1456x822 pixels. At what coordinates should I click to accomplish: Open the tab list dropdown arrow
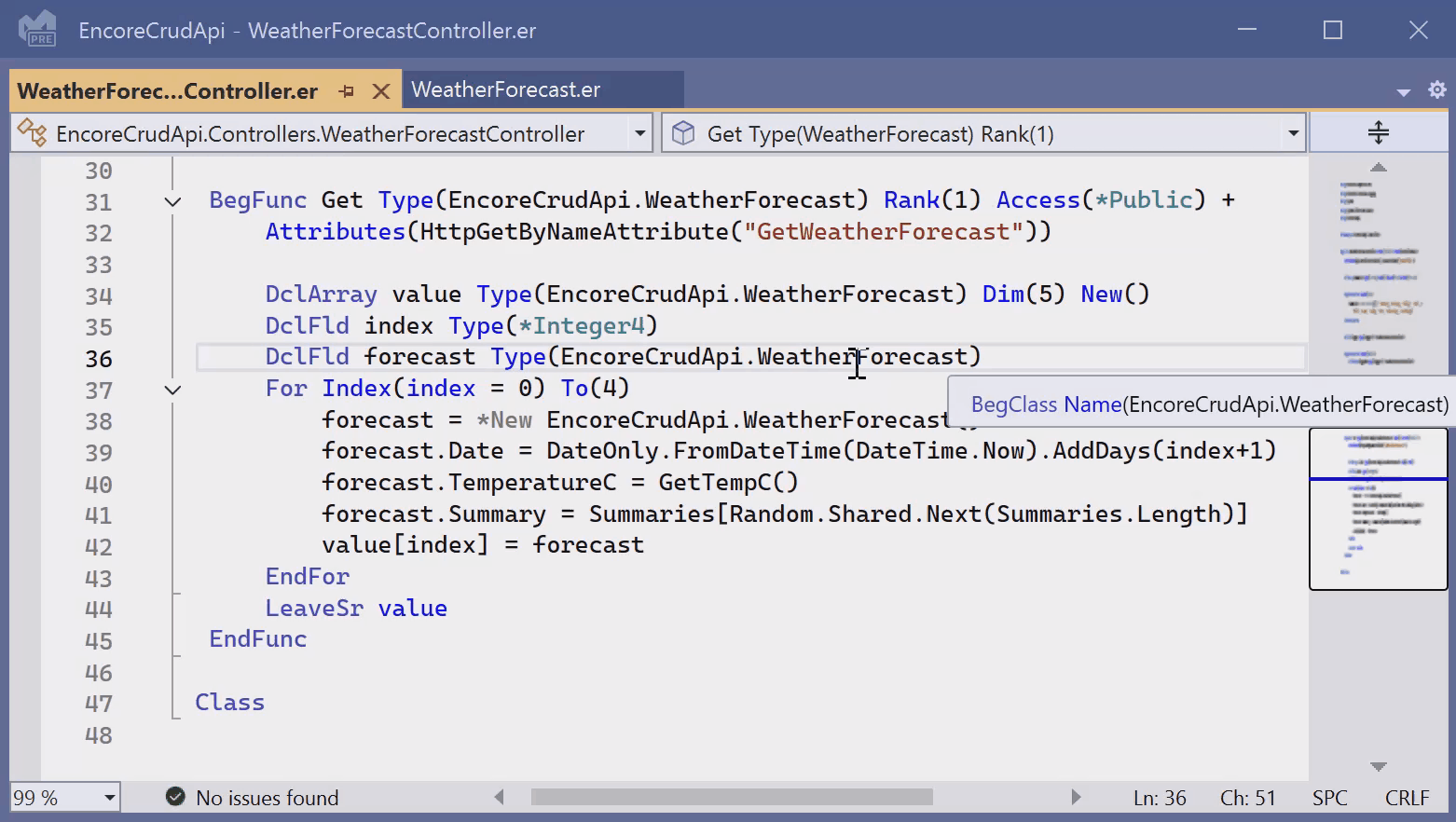(1404, 92)
